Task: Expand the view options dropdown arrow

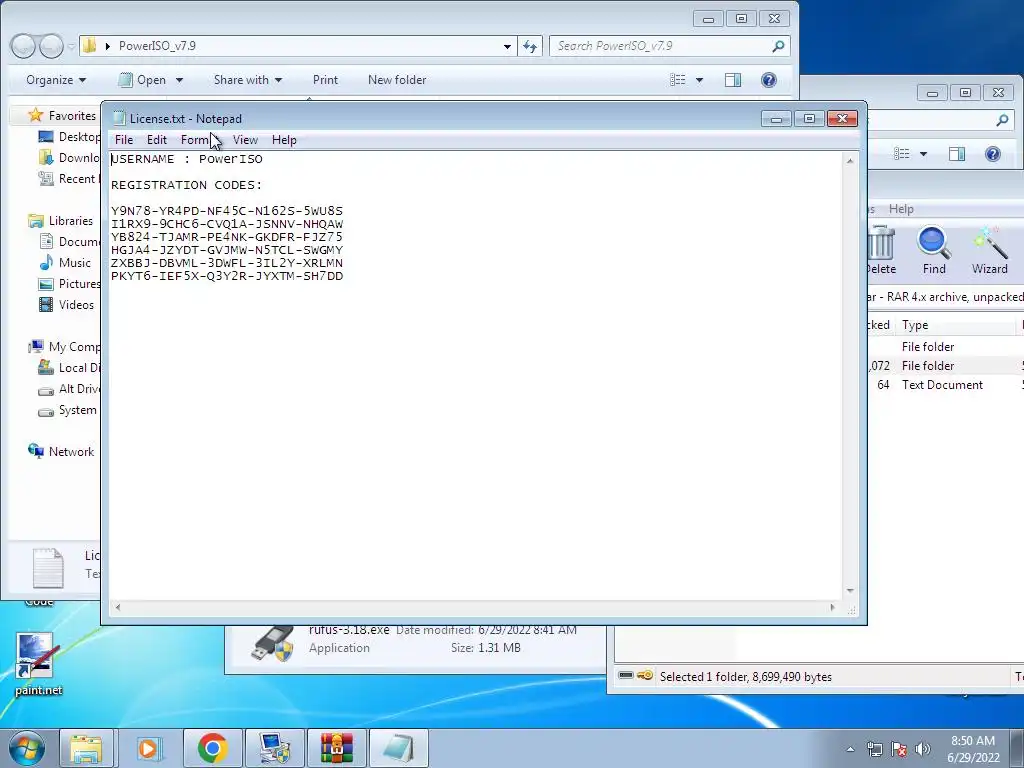Action: [699, 80]
